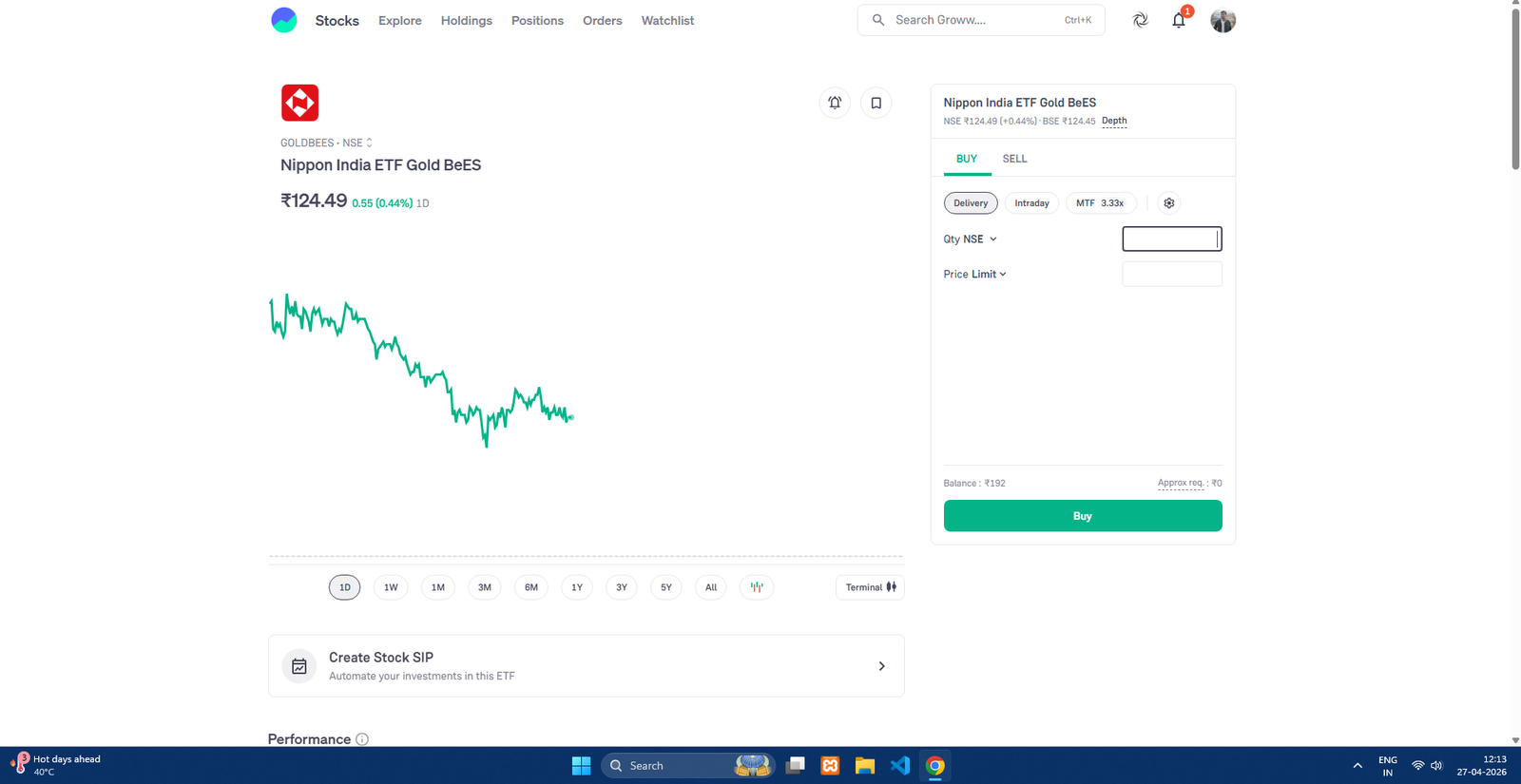Click the price input field
This screenshot has height=784, width=1521.
coord(1172,274)
